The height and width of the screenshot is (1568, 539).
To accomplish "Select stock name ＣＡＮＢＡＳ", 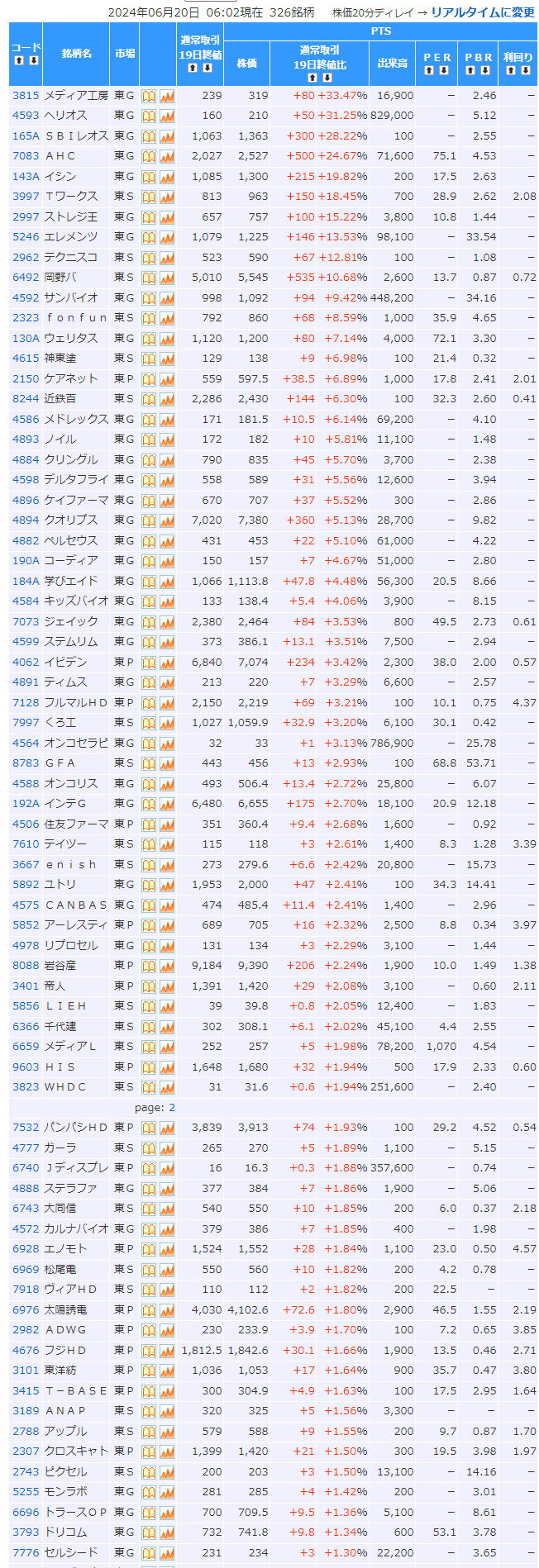I will click(76, 905).
